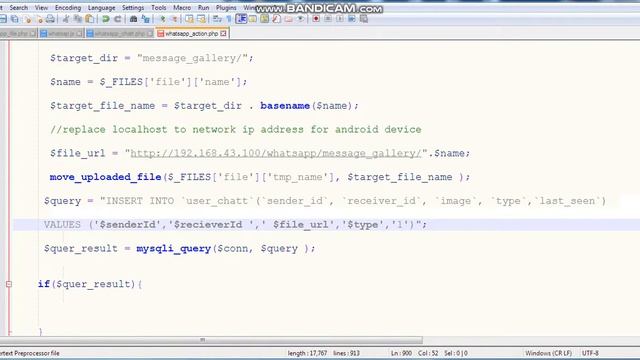The height and width of the screenshot is (360, 640).
Task: Click the $name = $_FILES line
Action: pos(149,82)
